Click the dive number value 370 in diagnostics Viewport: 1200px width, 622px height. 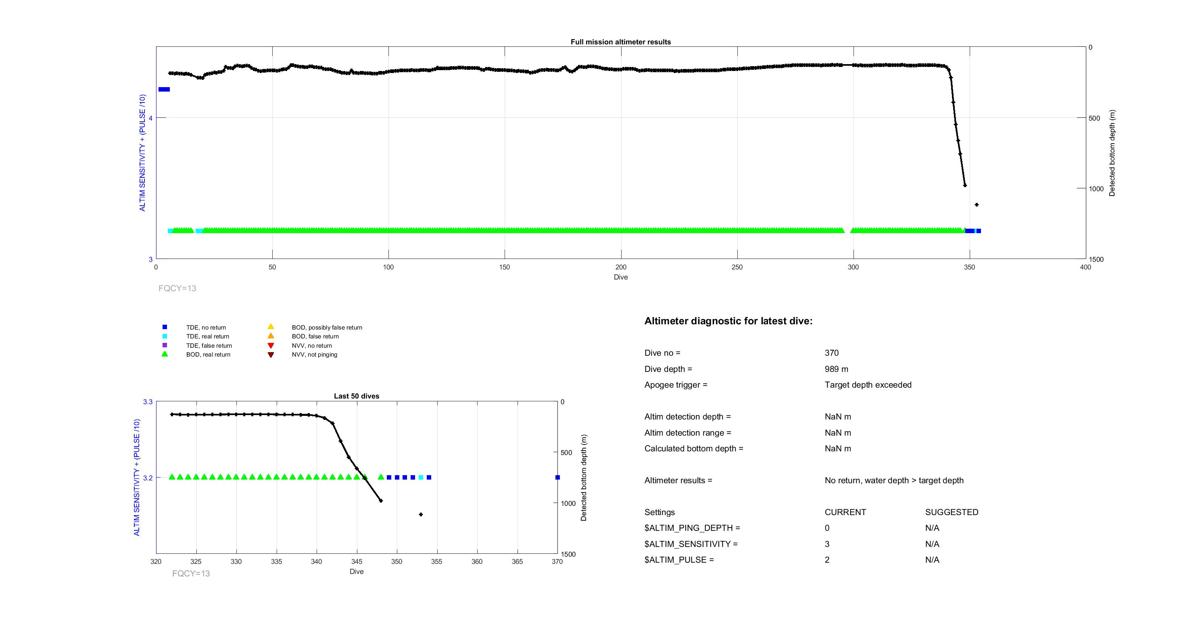(832, 353)
